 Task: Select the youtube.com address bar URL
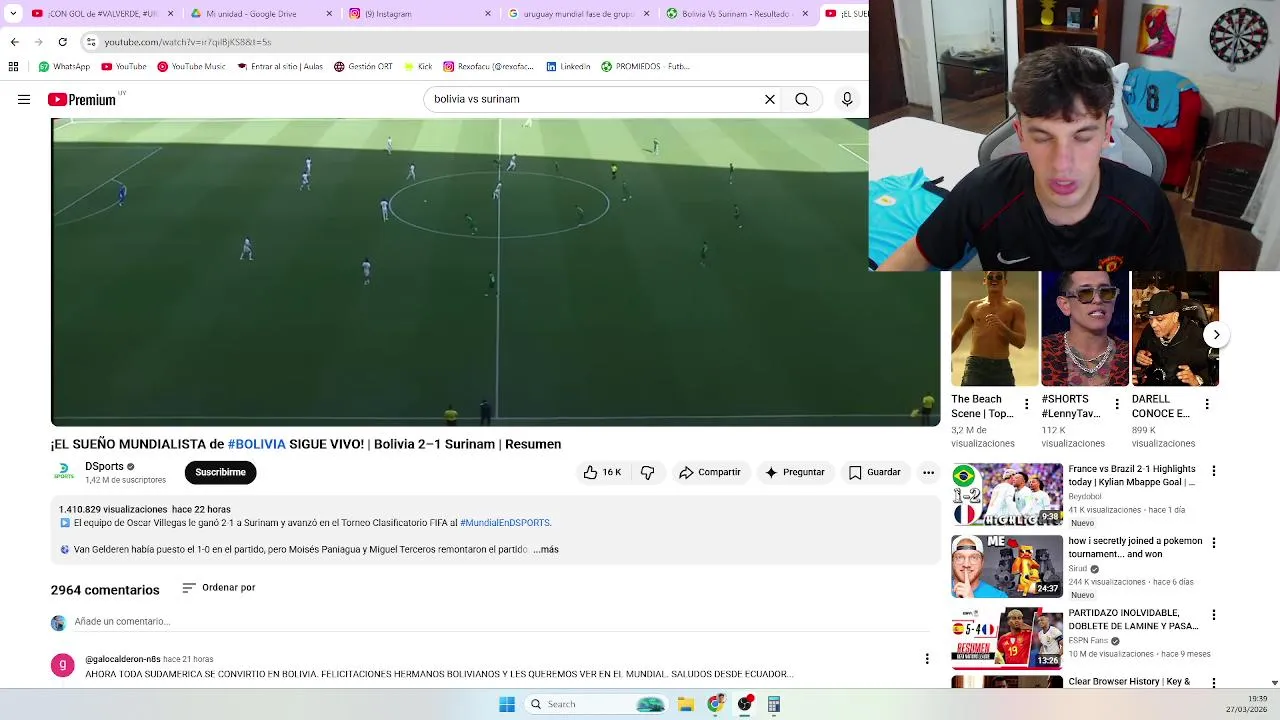187,42
